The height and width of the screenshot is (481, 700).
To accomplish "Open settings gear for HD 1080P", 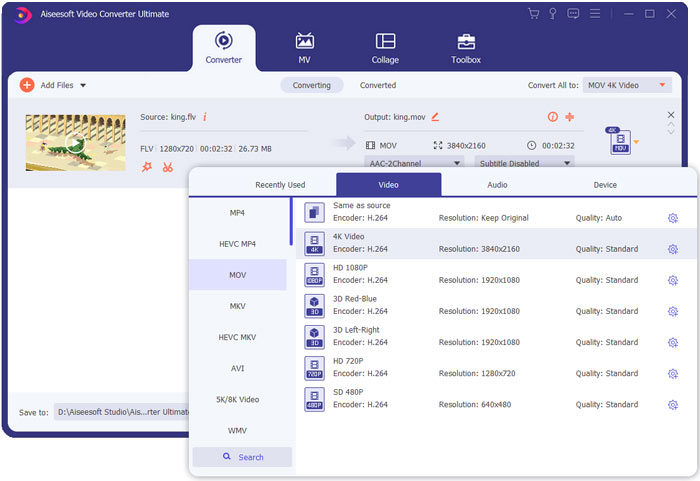I will click(x=673, y=280).
